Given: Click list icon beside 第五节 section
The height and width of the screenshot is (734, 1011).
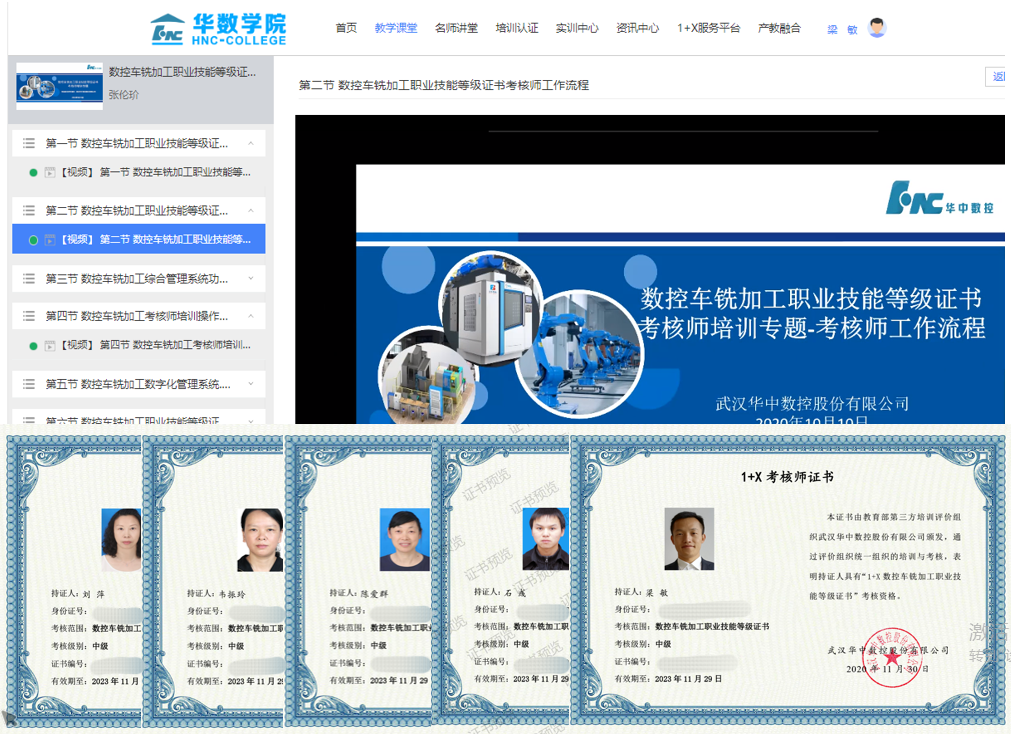Looking at the screenshot, I should 29,384.
